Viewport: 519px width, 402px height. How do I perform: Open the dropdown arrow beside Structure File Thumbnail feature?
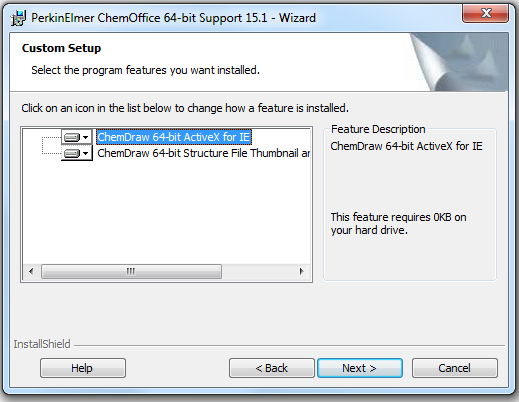pyautogui.click(x=86, y=153)
